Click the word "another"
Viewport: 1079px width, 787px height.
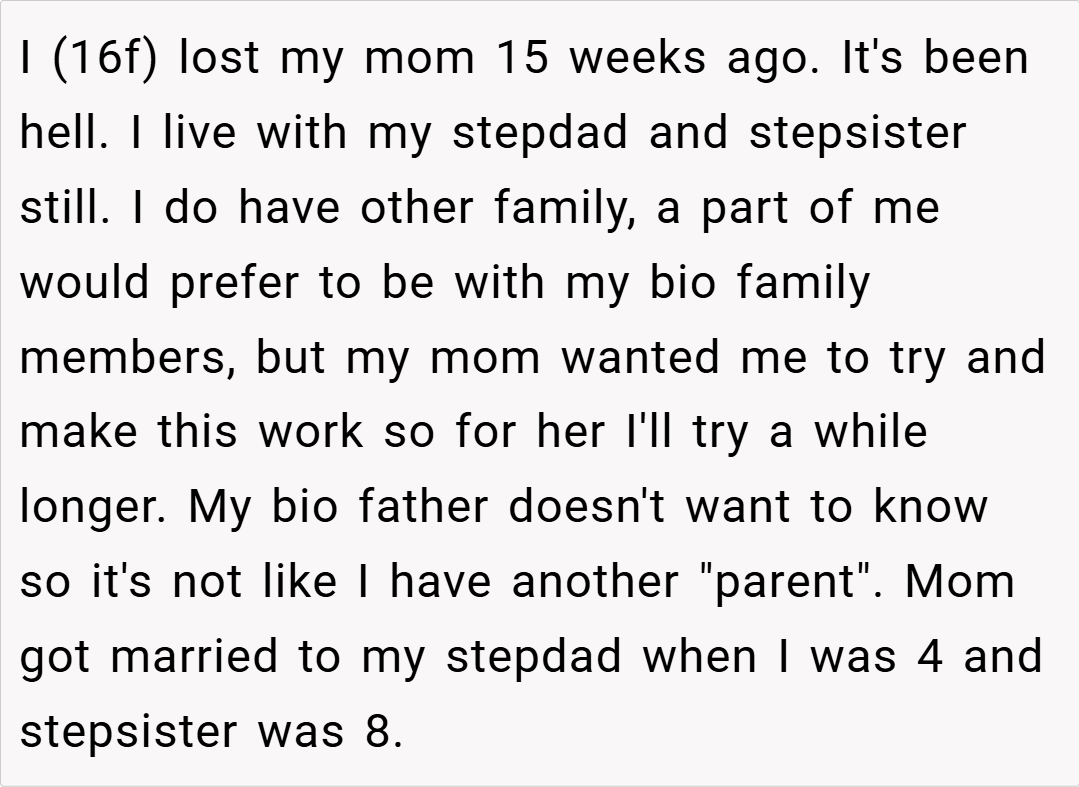click(594, 581)
